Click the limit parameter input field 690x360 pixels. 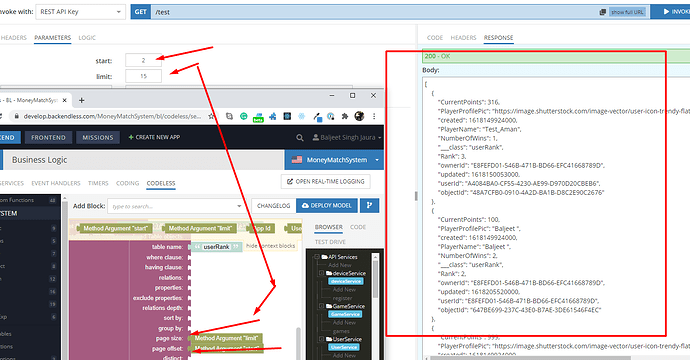click(143, 76)
